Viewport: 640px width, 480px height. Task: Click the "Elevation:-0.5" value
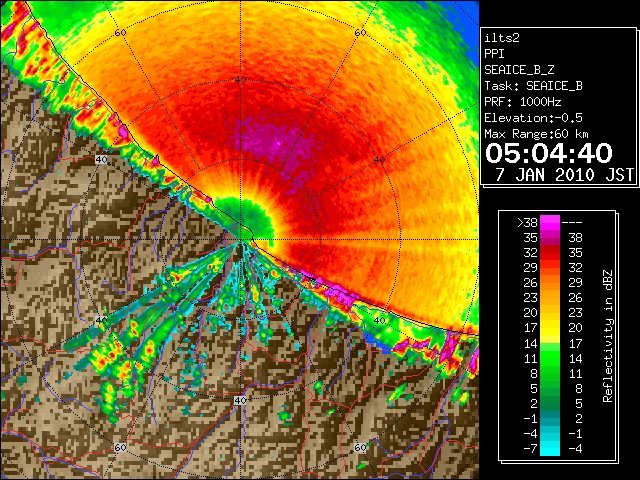click(x=533, y=118)
